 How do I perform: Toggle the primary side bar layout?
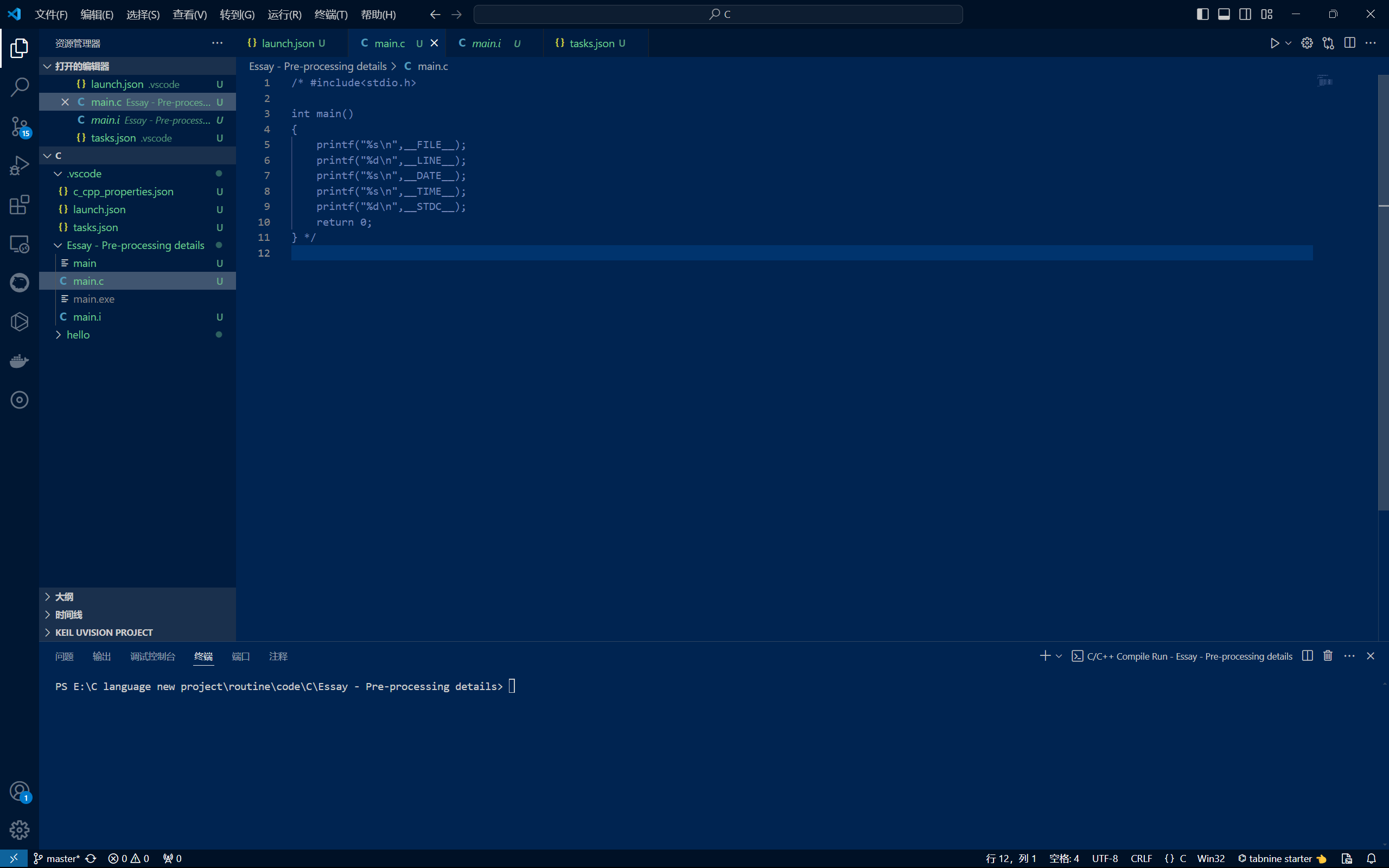click(x=1202, y=14)
